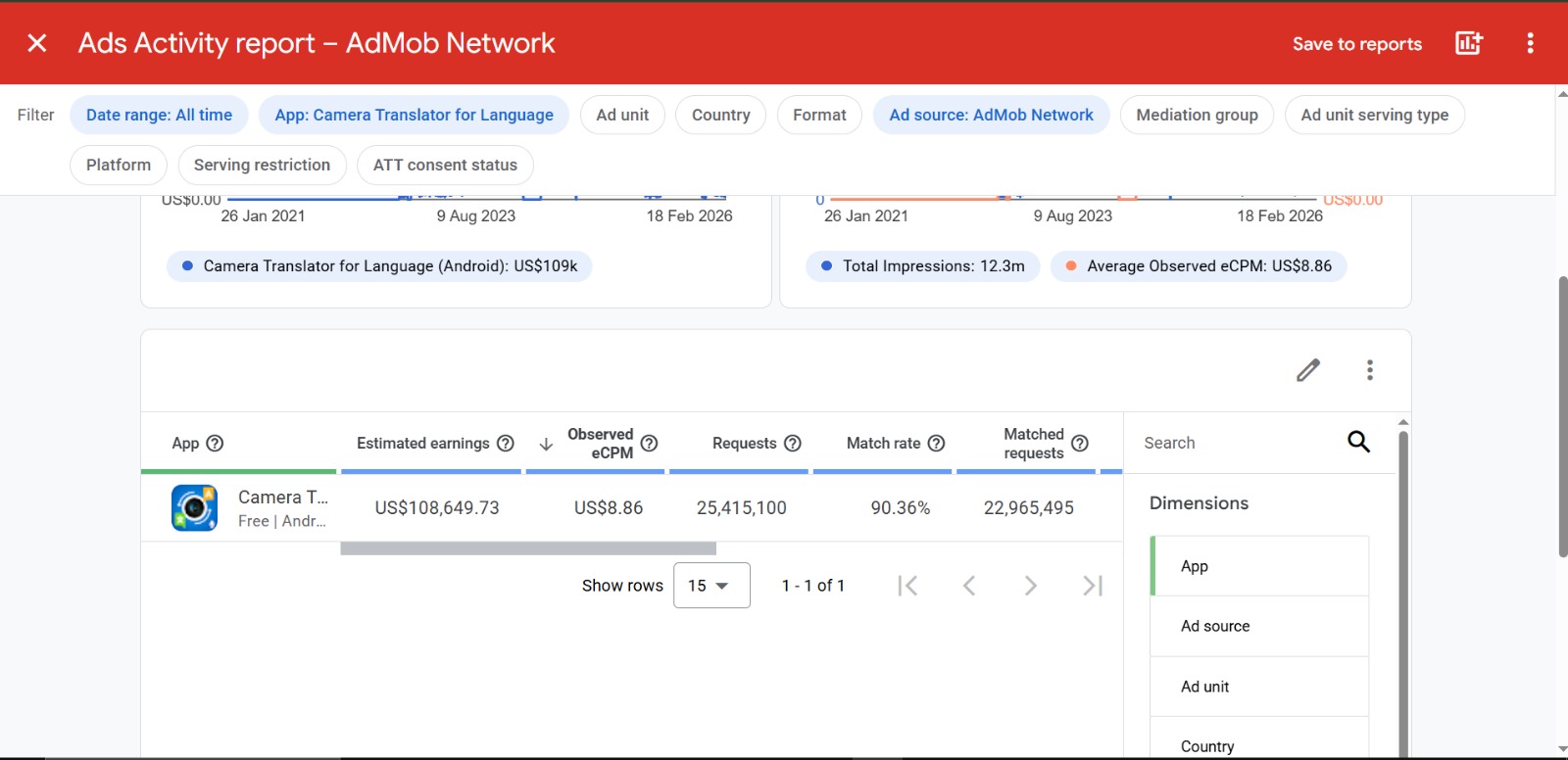The height and width of the screenshot is (760, 1568).
Task: Click the US$108,649.73 earnings cell
Action: coord(437,507)
